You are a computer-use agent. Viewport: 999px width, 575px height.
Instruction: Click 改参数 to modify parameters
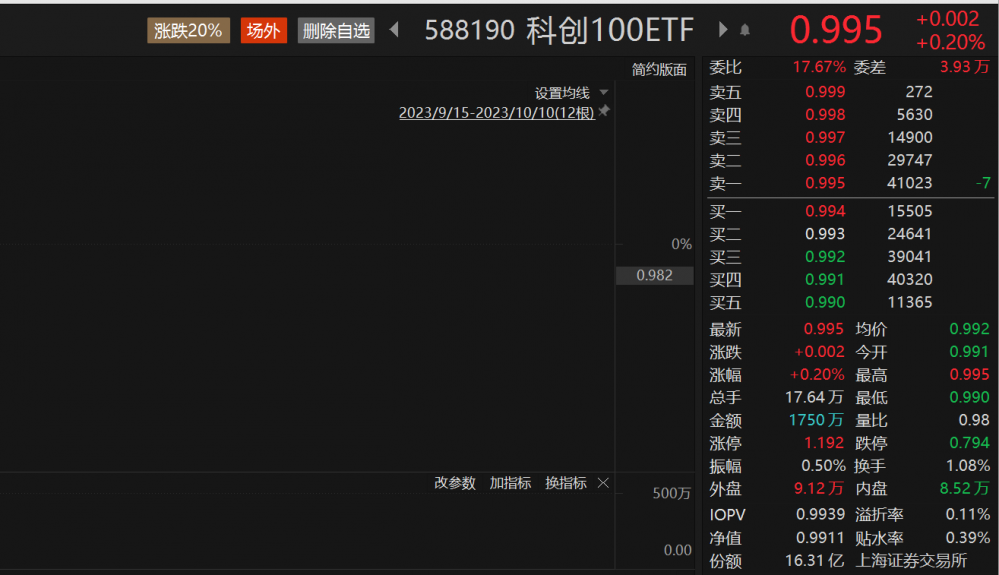pyautogui.click(x=455, y=483)
